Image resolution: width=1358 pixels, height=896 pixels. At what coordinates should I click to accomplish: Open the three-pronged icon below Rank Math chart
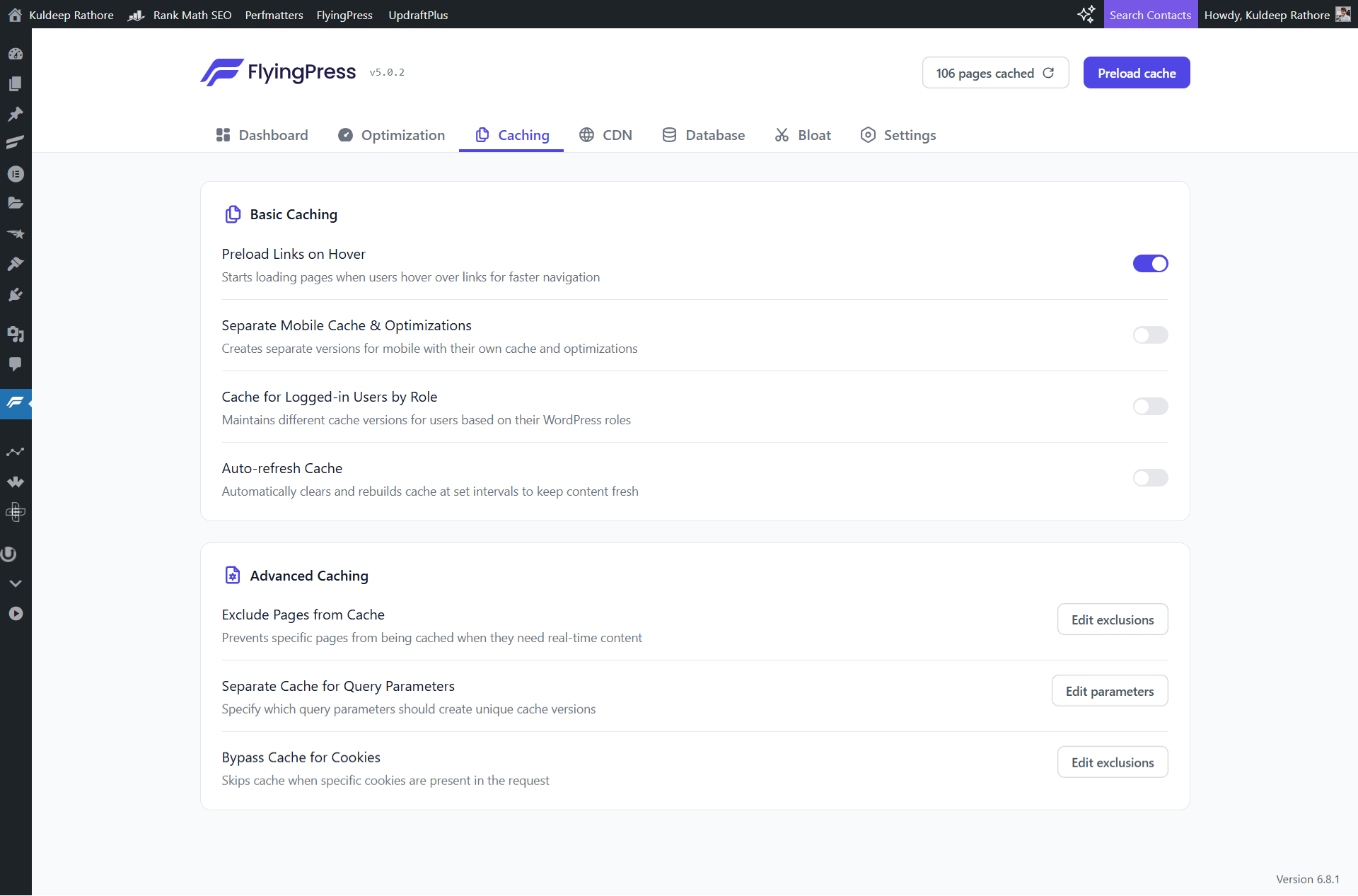[16, 482]
